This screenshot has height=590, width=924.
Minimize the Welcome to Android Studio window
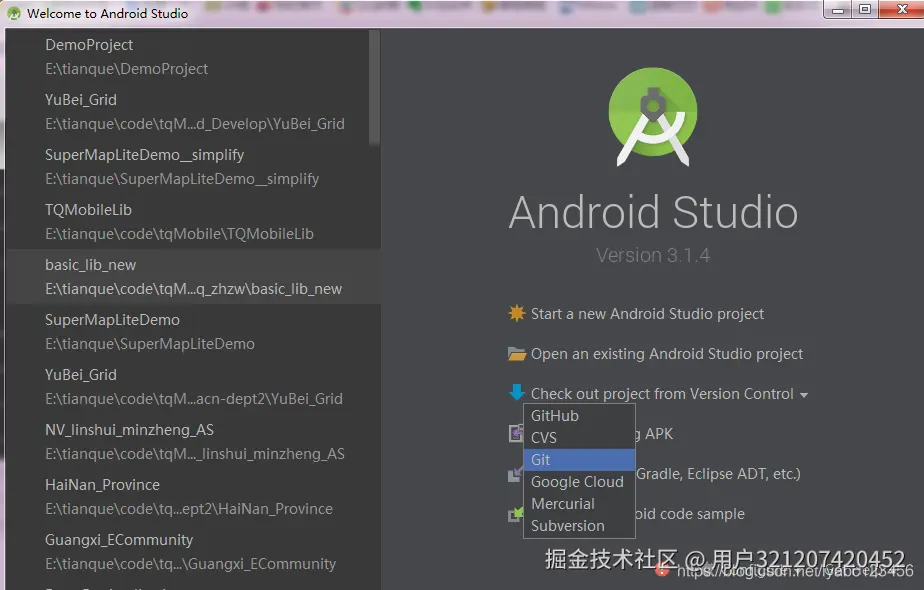[837, 10]
